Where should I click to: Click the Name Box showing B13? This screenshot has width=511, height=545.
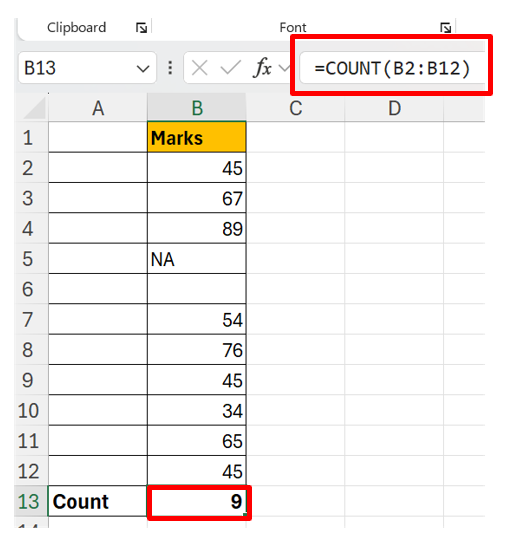click(x=87, y=68)
